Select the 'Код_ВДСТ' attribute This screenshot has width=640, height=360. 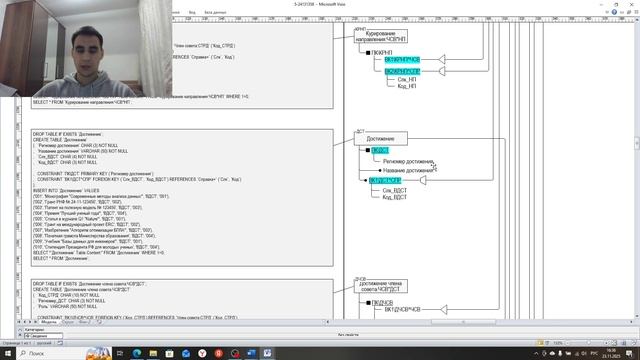point(395,197)
